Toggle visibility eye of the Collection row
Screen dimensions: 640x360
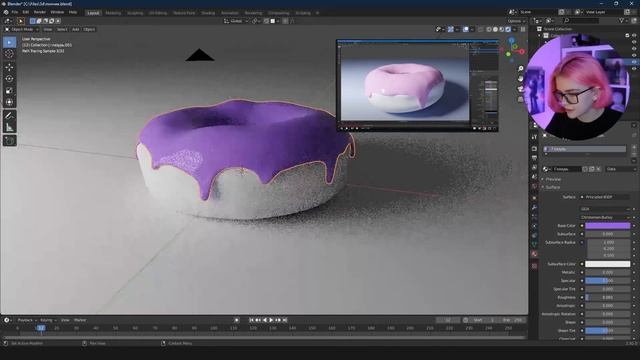tap(634, 36)
